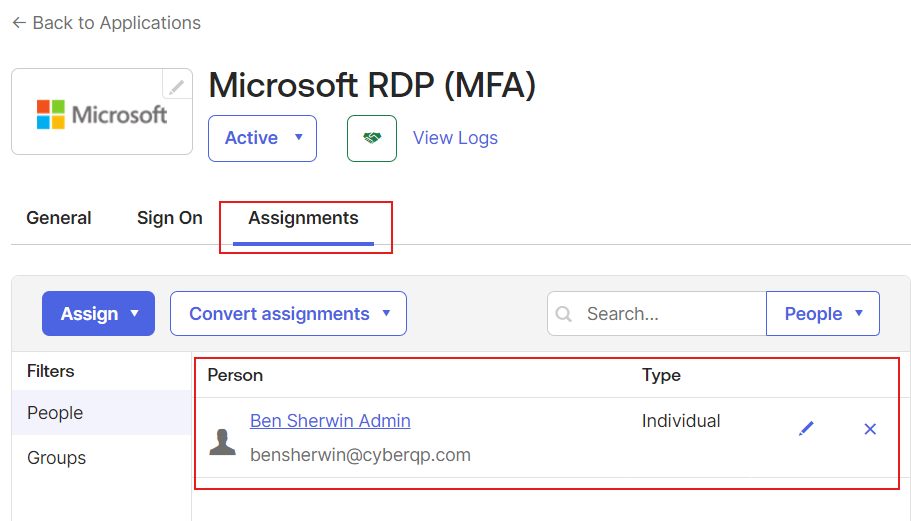Image resolution: width=911 pixels, height=521 pixels.
Task: Click the user avatar beside Ben Sherwin Admin
Action: (x=222, y=441)
